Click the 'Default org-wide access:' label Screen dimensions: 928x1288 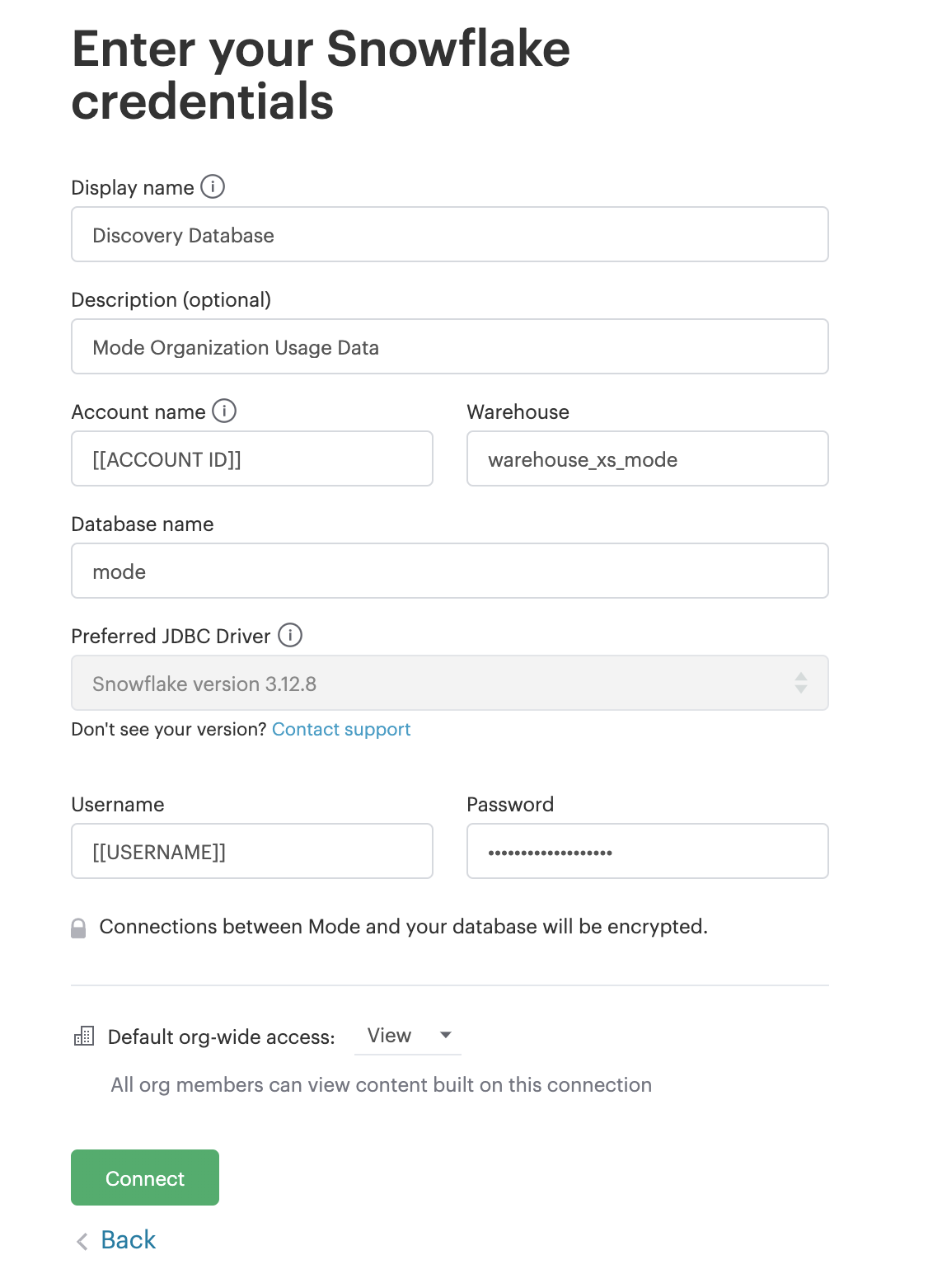click(x=222, y=1037)
